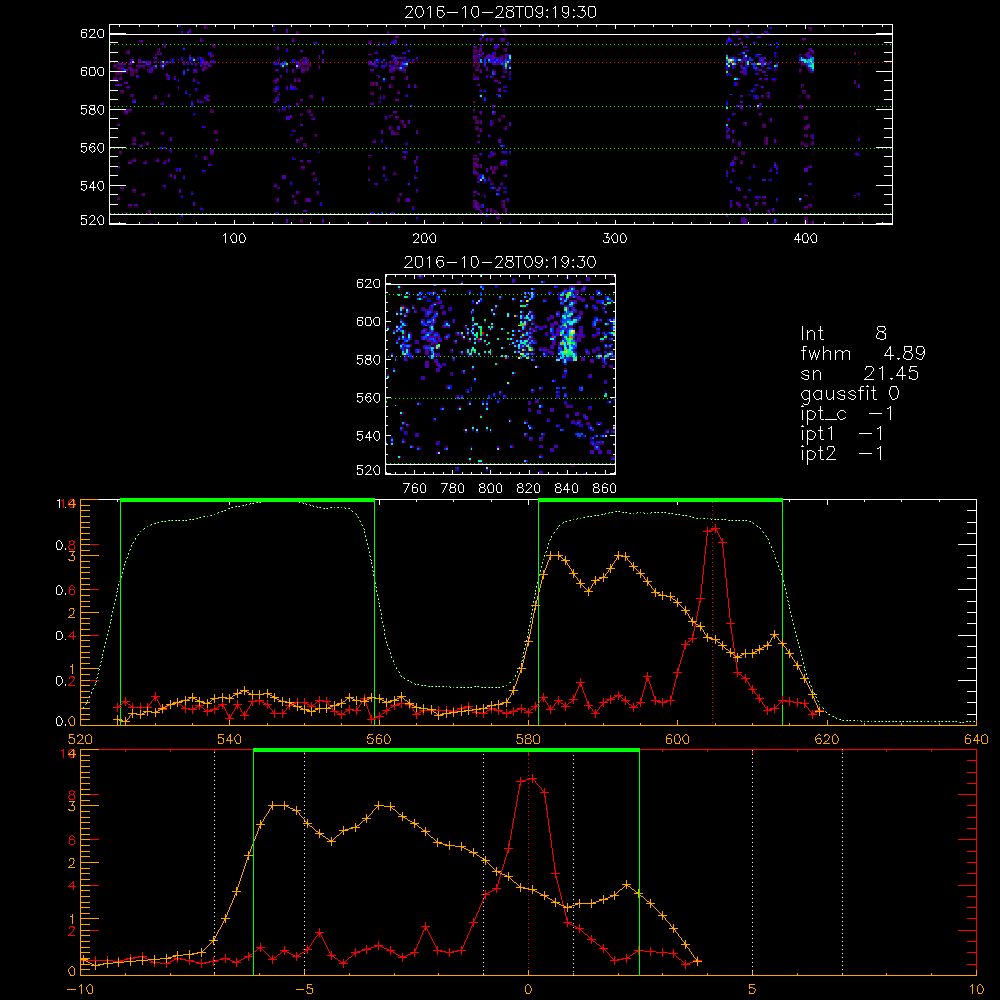Click x-axis label -10 on offset plot

[80, 989]
